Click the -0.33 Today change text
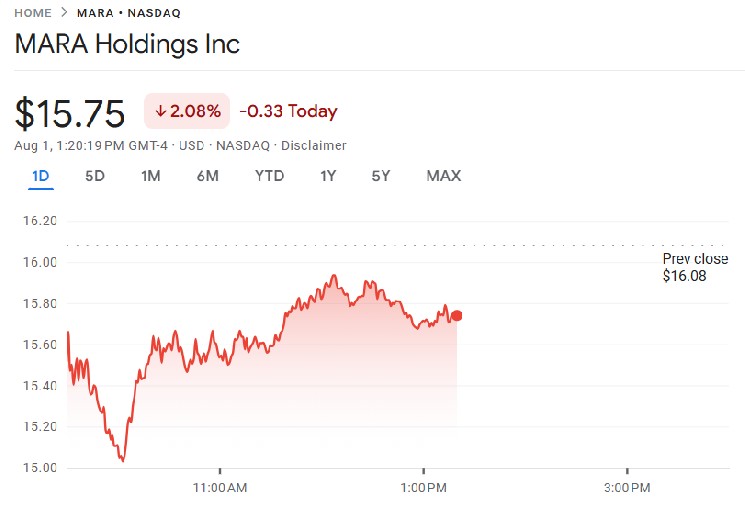This screenshot has height=513, width=745. click(290, 111)
